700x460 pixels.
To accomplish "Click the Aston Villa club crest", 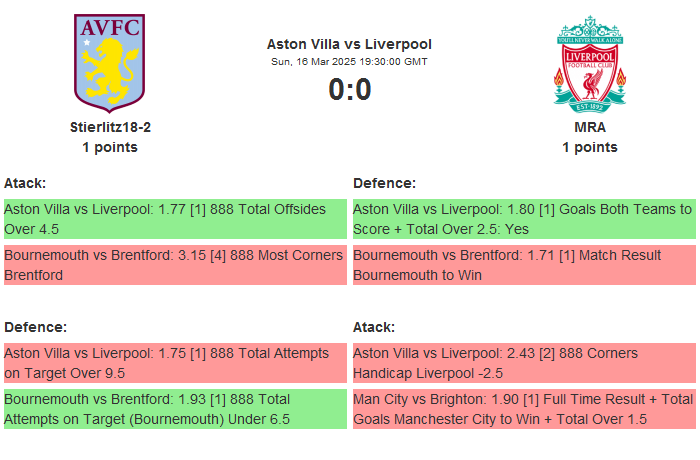I will pos(110,62).
